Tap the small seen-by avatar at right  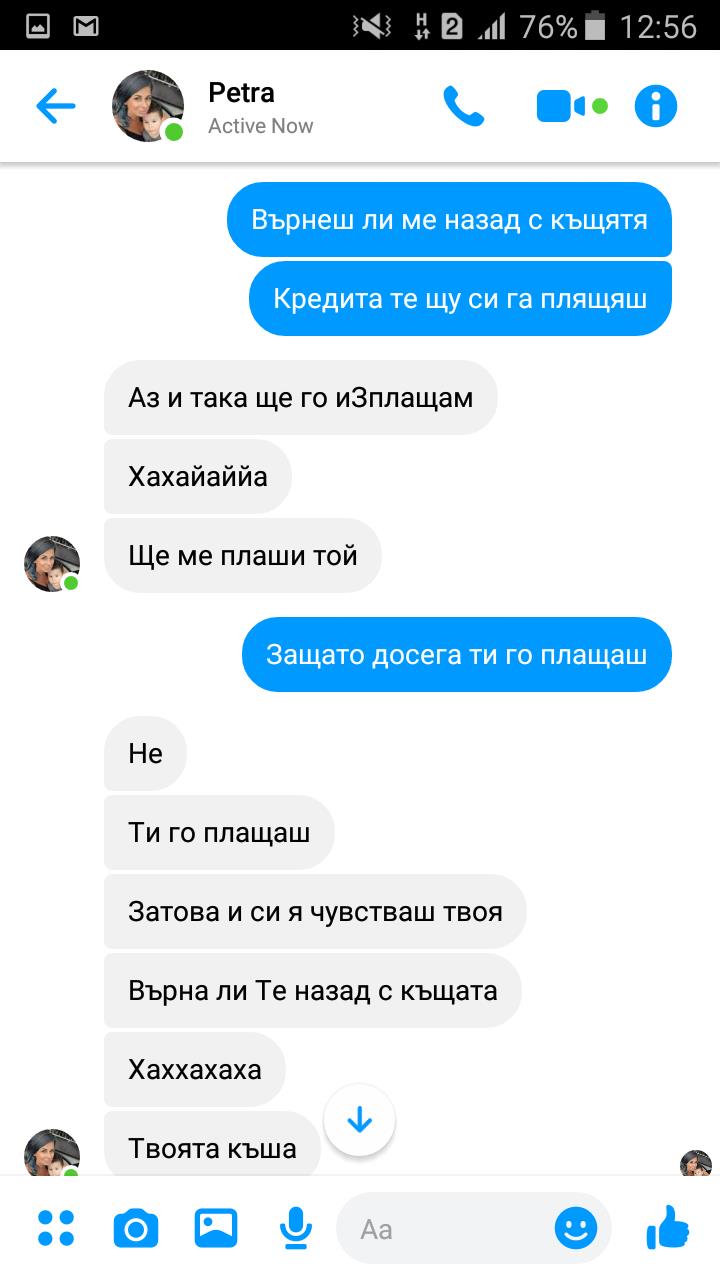696,1163
